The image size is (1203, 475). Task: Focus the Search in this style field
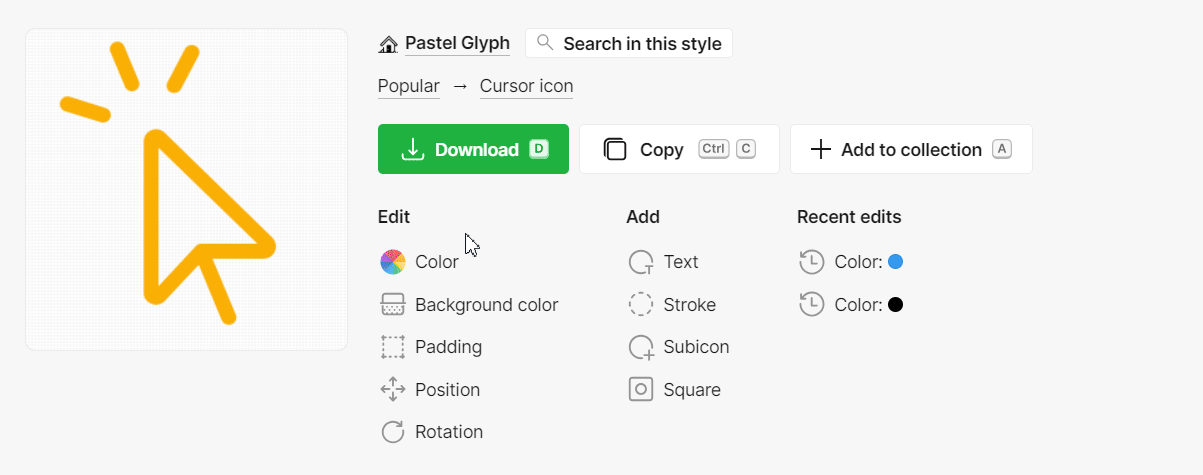629,44
